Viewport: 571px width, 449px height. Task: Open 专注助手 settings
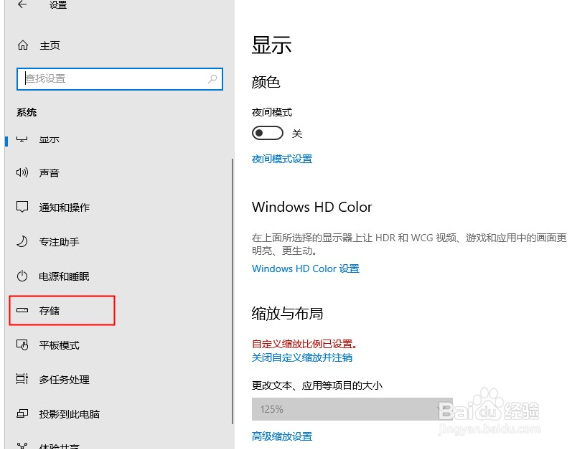(x=59, y=241)
